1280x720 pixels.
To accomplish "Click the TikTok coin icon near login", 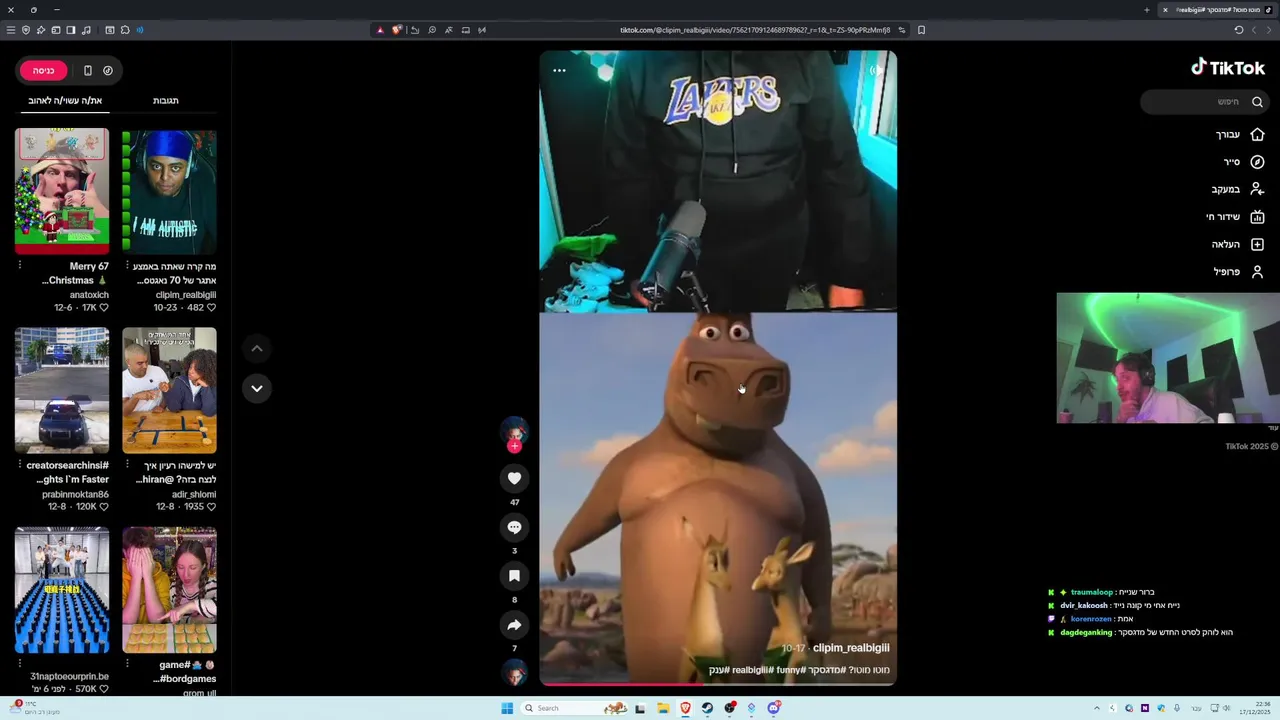I will tap(108, 70).
